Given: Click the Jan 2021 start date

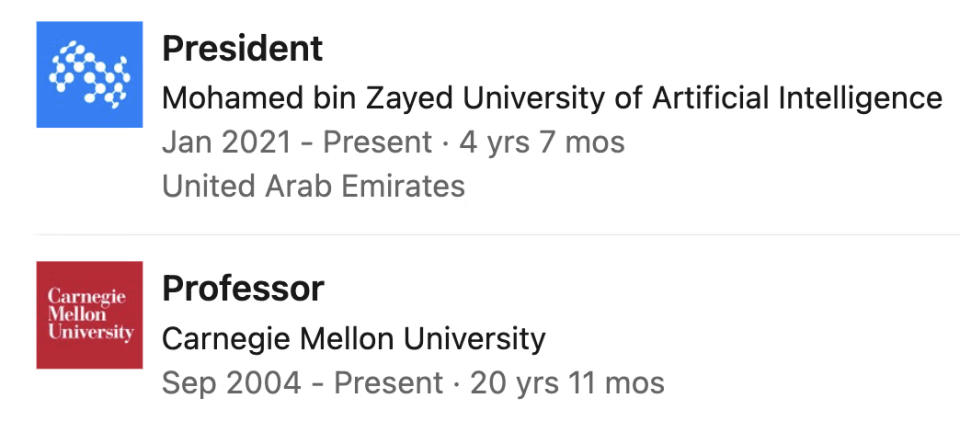Looking at the screenshot, I should click(227, 143).
